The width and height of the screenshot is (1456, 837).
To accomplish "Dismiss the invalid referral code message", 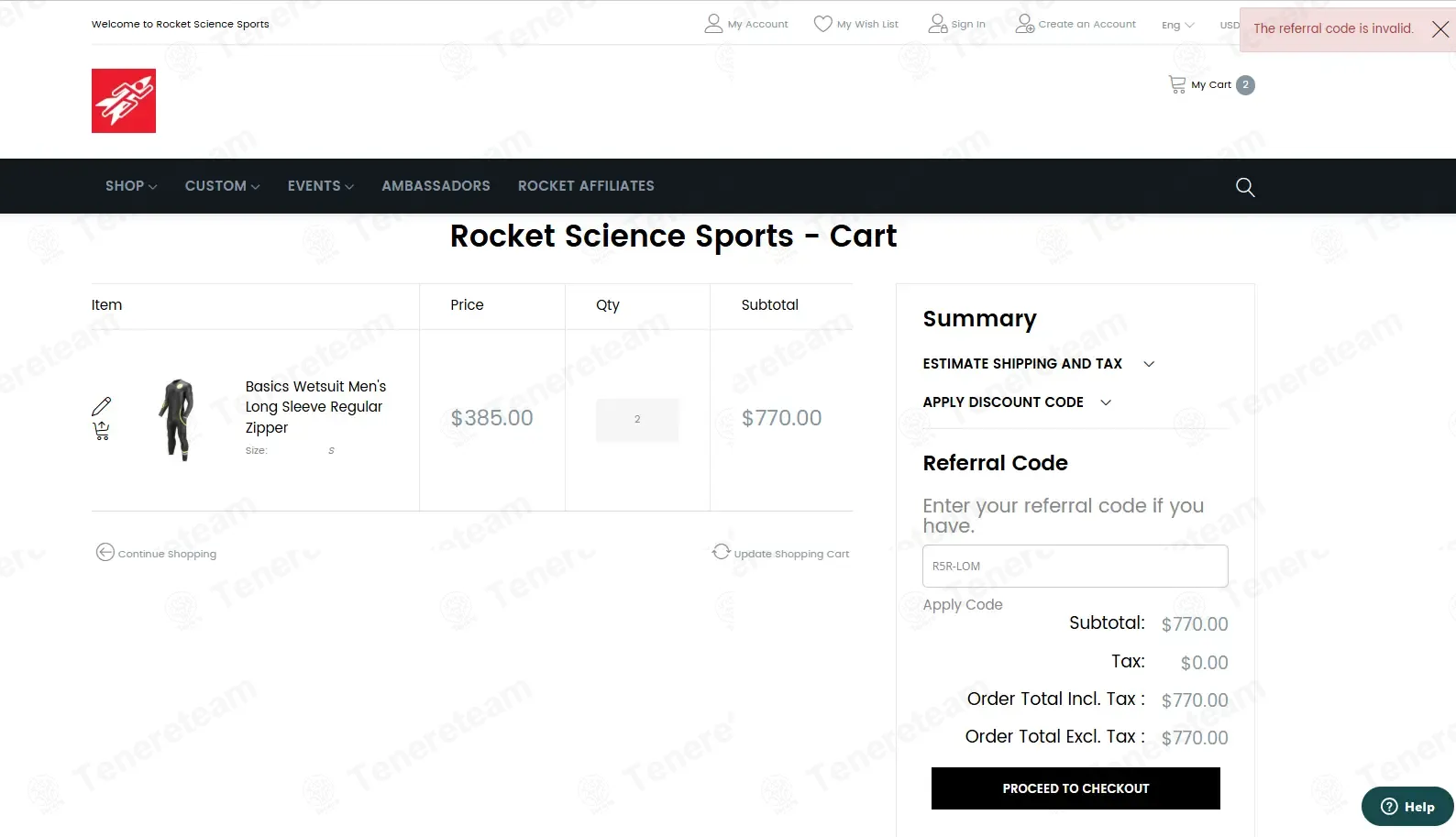I will (1440, 29).
